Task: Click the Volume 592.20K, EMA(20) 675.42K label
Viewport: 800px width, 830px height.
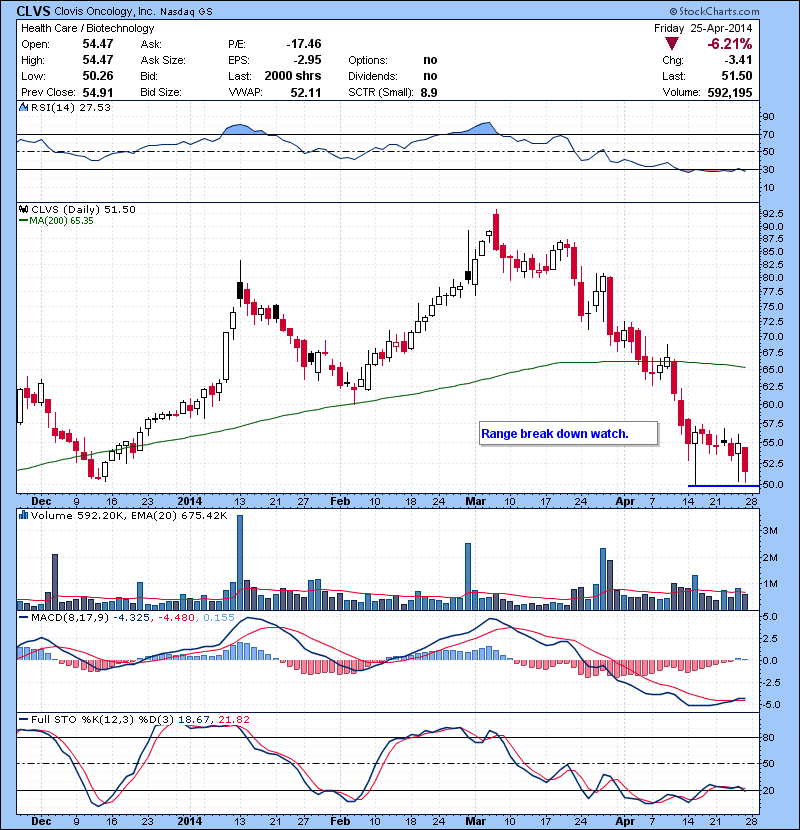Action: point(129,515)
